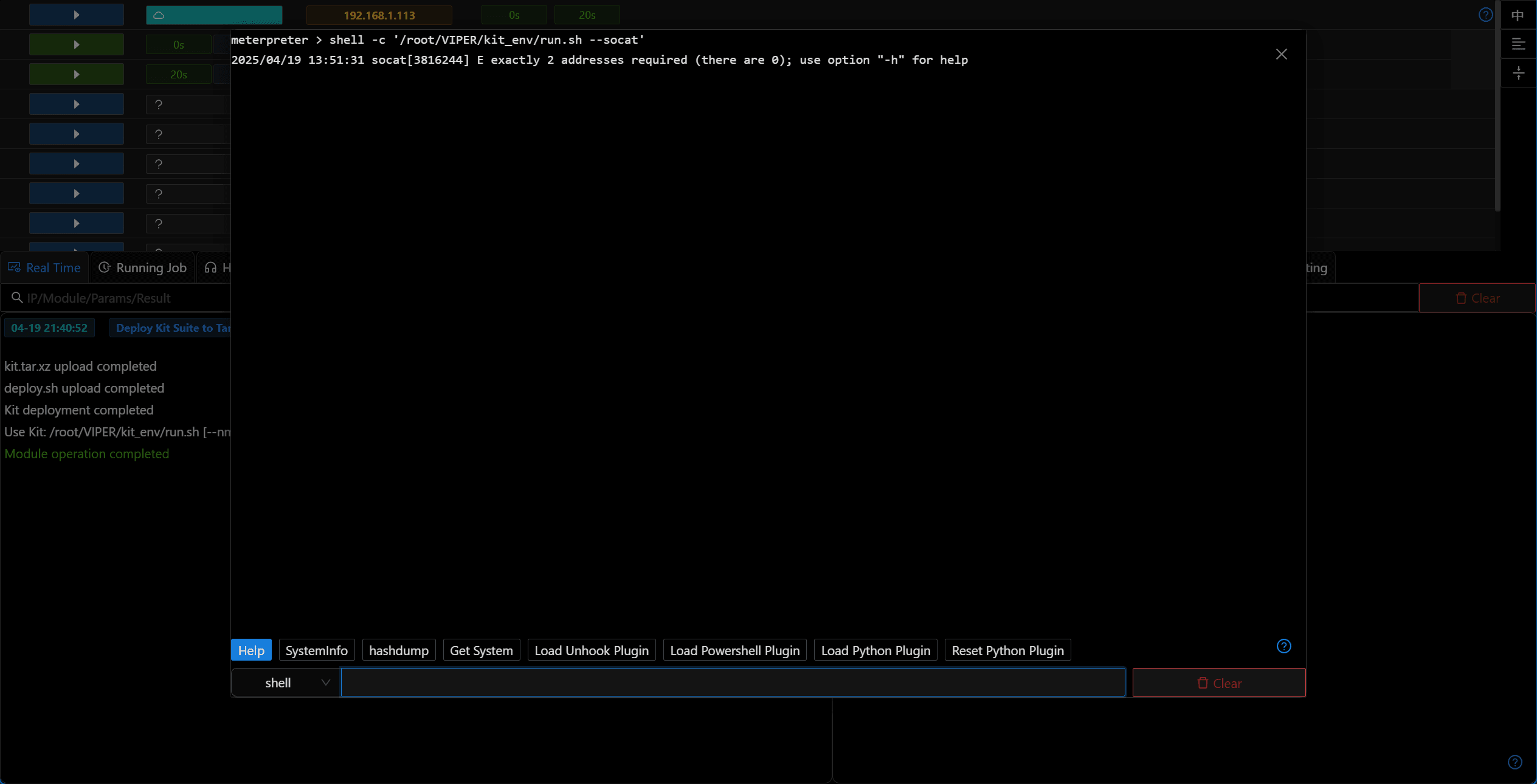Click the help icon at top right corner
The height and width of the screenshot is (784, 1537).
click(x=1485, y=15)
